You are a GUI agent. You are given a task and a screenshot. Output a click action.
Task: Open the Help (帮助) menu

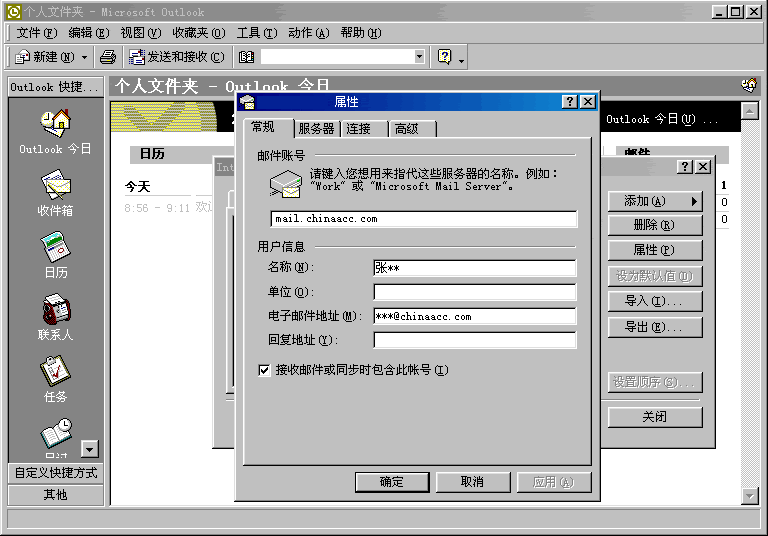click(360, 33)
